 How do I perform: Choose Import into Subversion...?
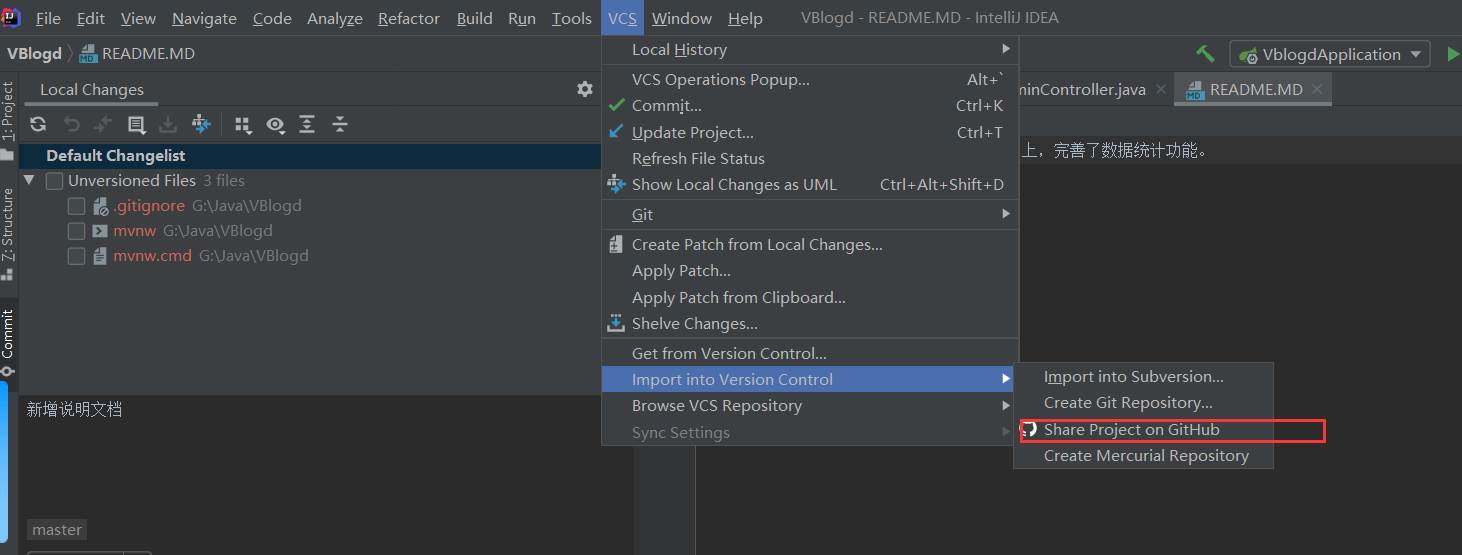pos(1144,376)
